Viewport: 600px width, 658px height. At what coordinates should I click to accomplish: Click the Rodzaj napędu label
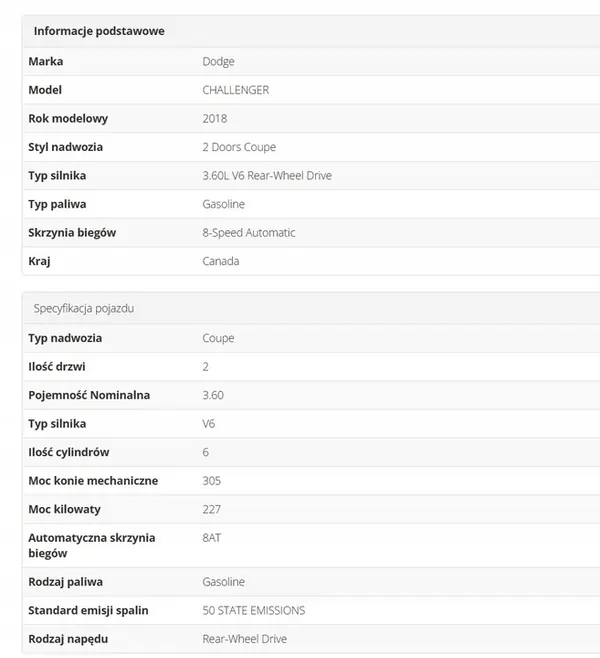[x=68, y=638]
